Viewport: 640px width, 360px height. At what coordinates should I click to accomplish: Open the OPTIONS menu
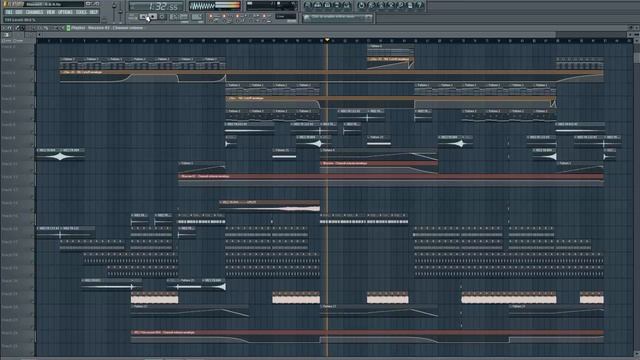click(65, 12)
